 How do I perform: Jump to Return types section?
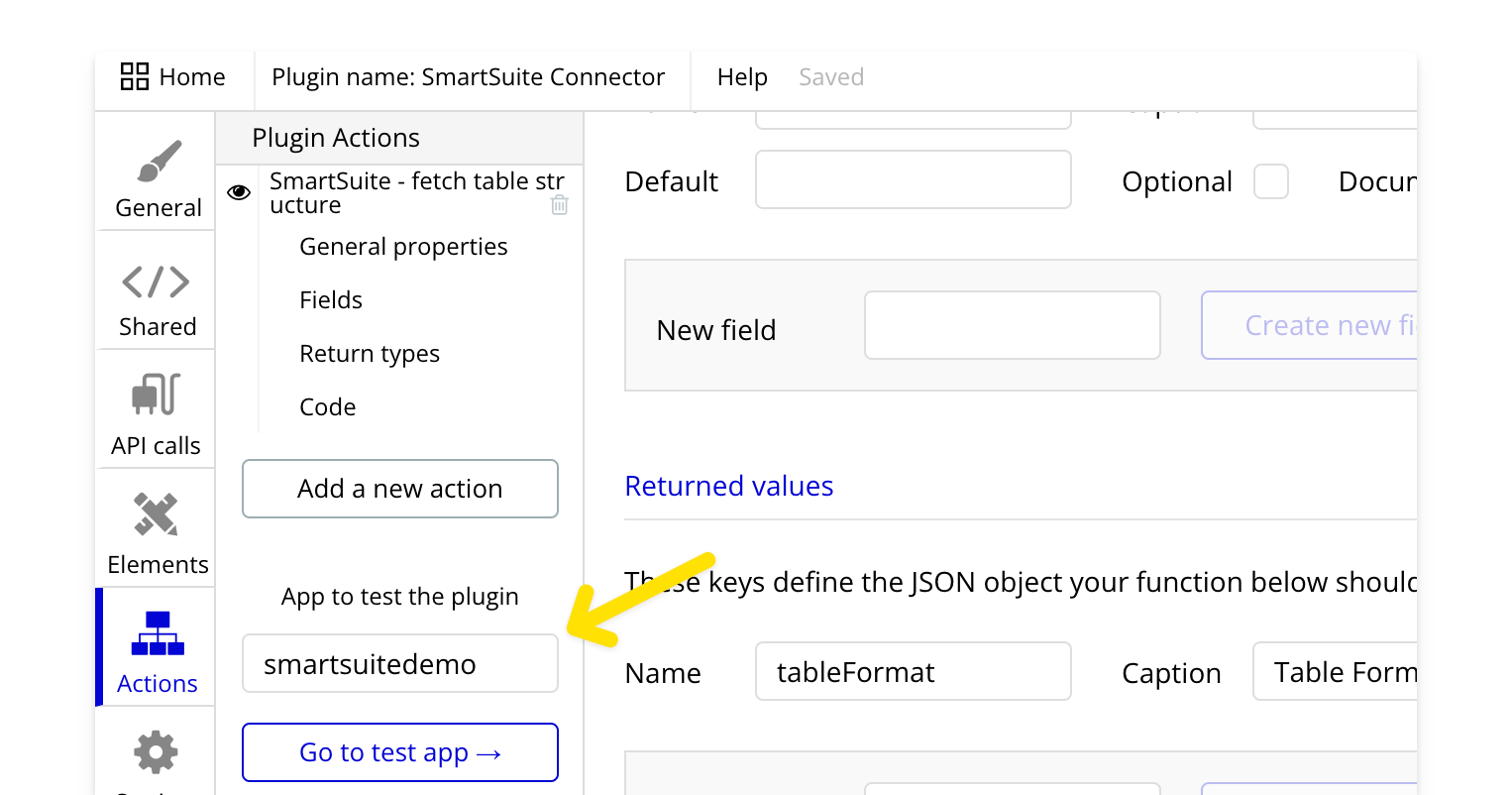[x=370, y=354]
